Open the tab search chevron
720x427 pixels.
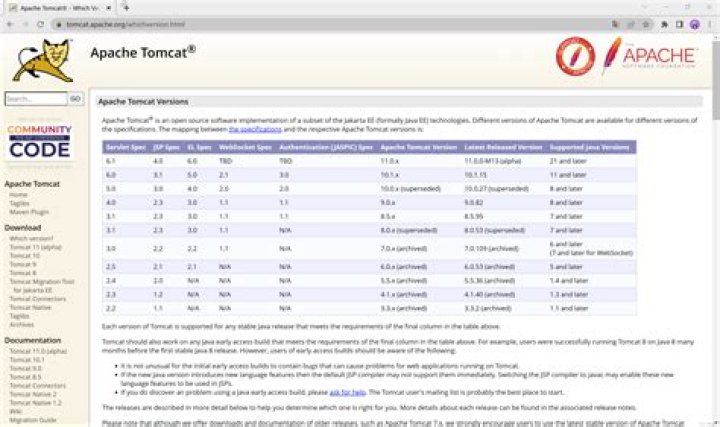(644, 7)
